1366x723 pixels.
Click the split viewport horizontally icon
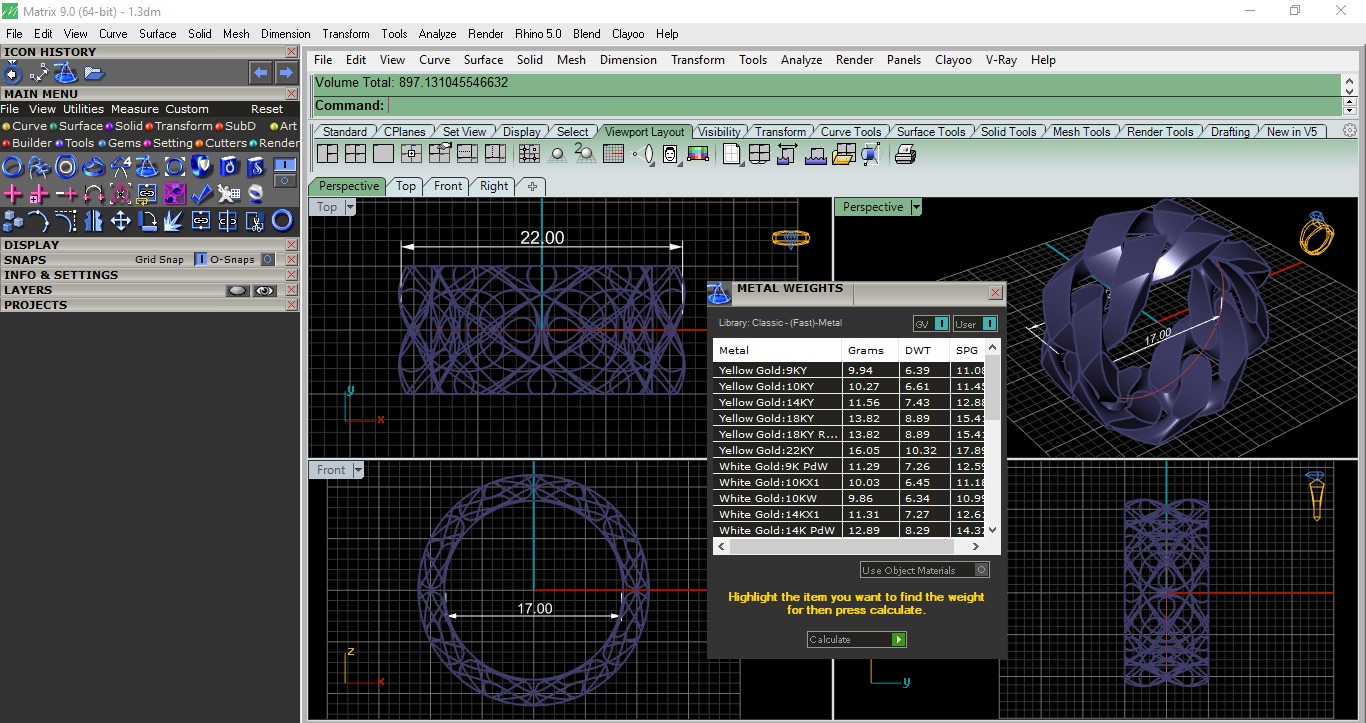coord(467,154)
